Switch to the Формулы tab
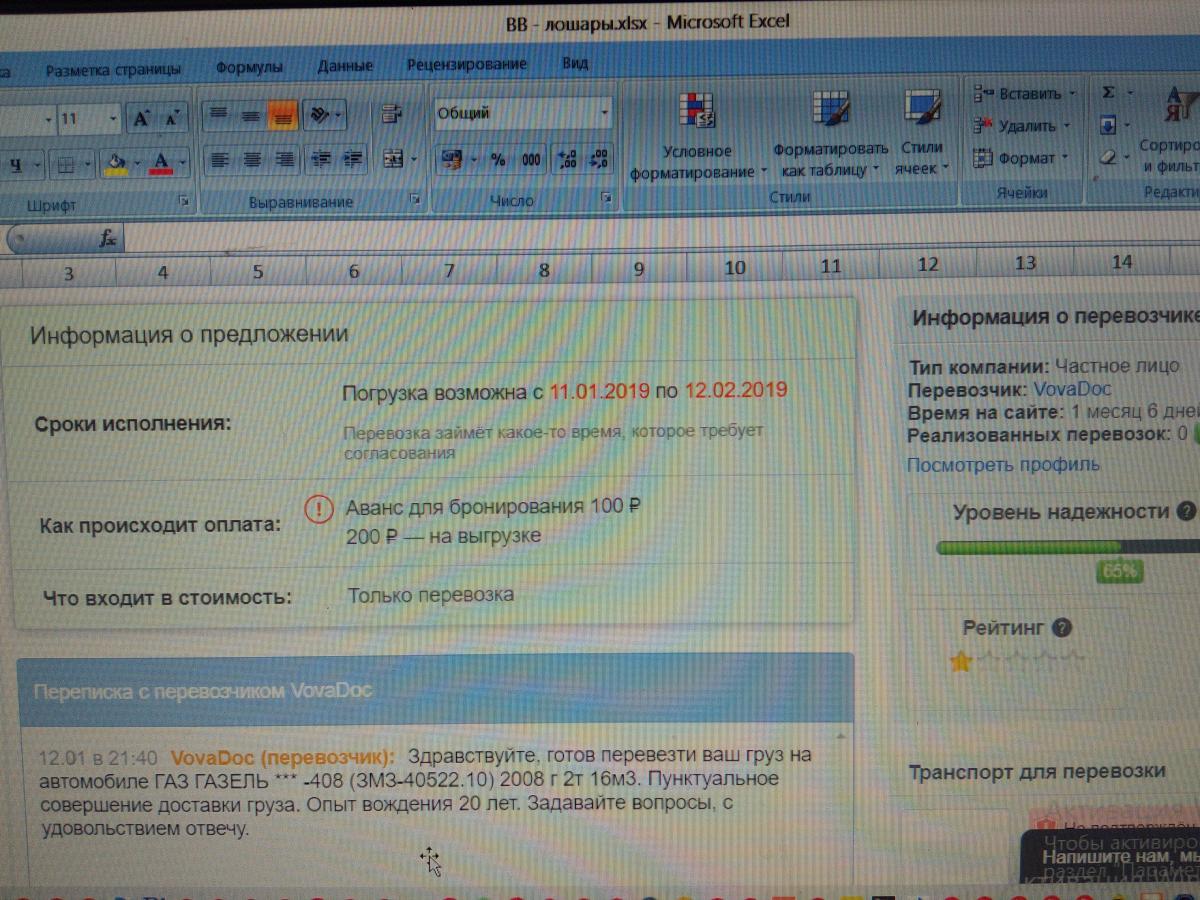Image resolution: width=1200 pixels, height=900 pixels. pos(249,67)
